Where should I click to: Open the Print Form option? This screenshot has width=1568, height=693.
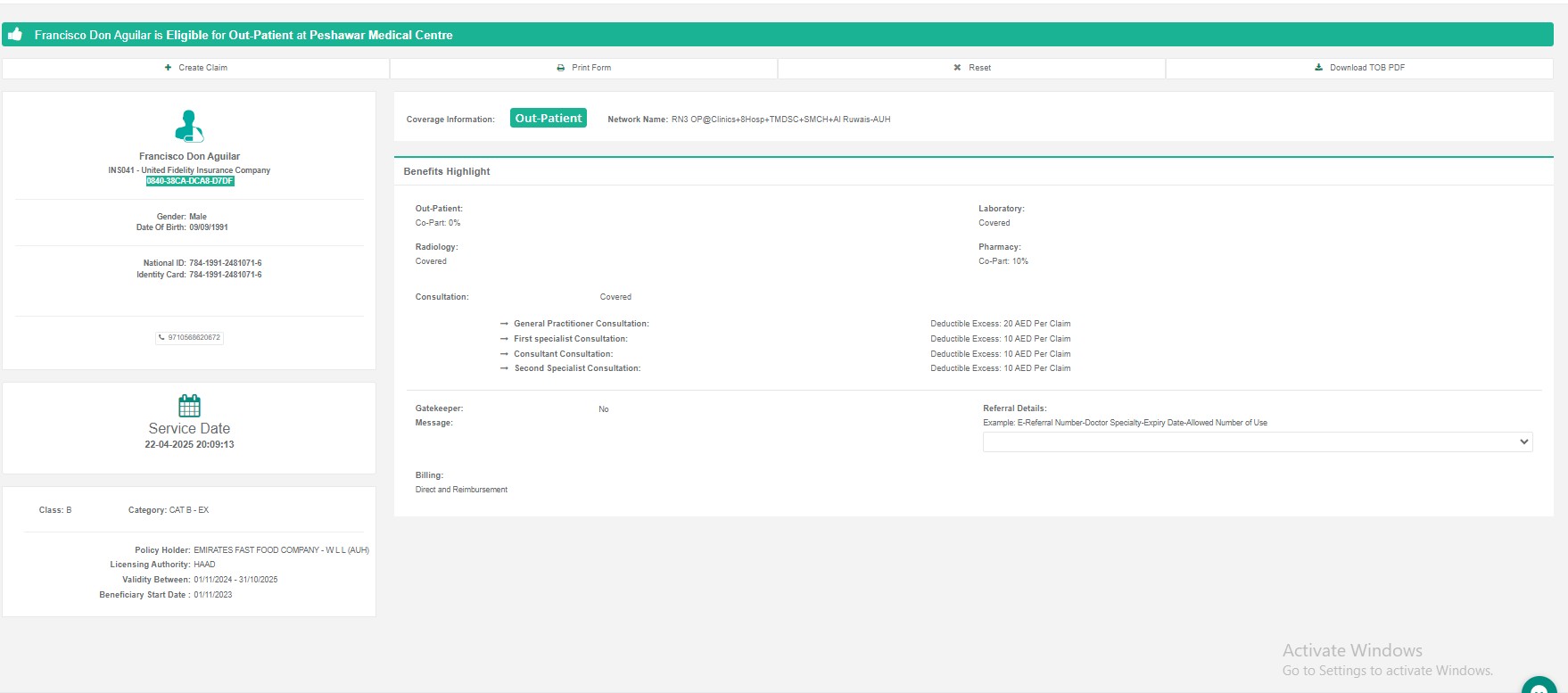point(584,68)
